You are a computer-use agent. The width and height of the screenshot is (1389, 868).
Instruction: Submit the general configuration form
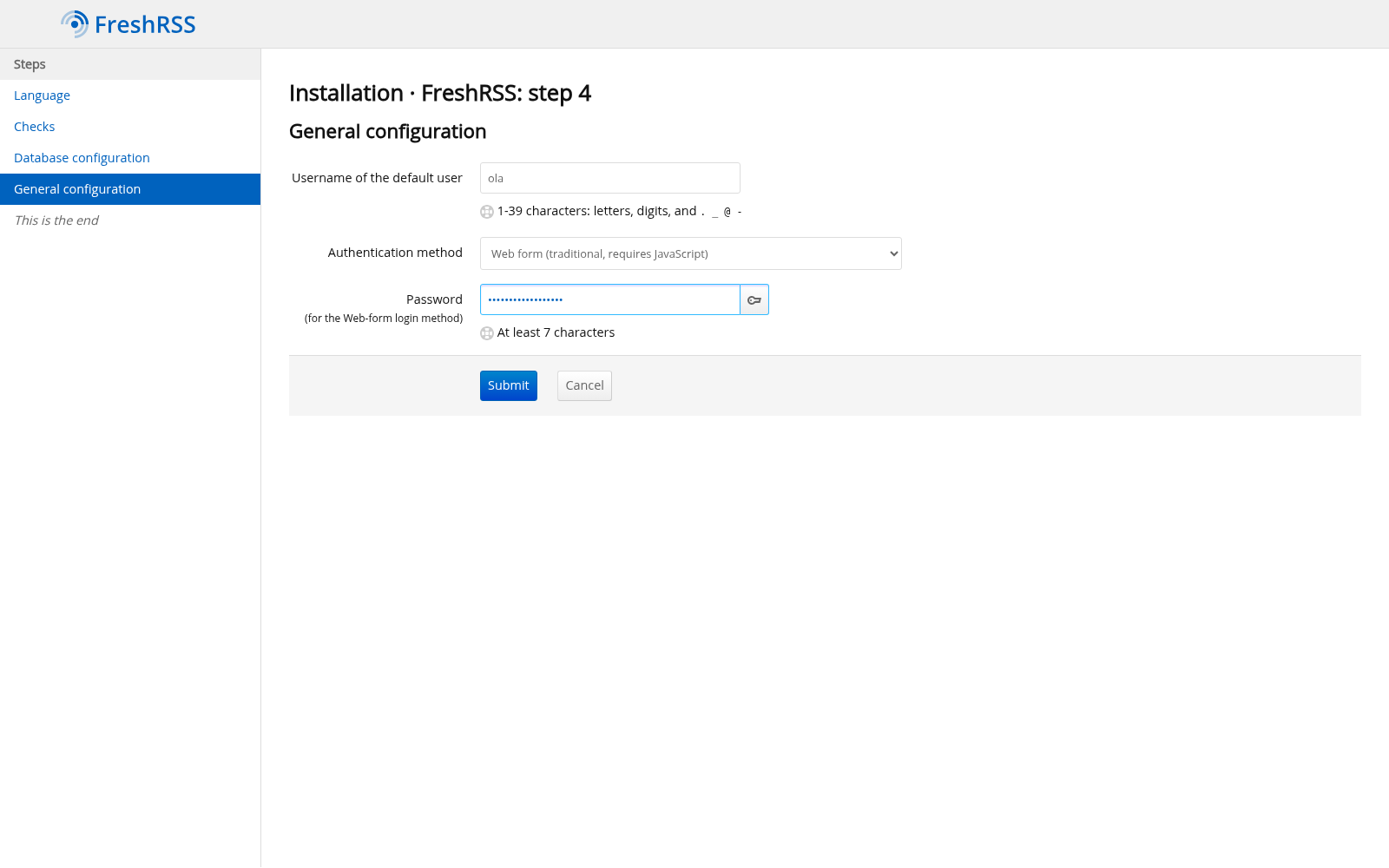[509, 385]
